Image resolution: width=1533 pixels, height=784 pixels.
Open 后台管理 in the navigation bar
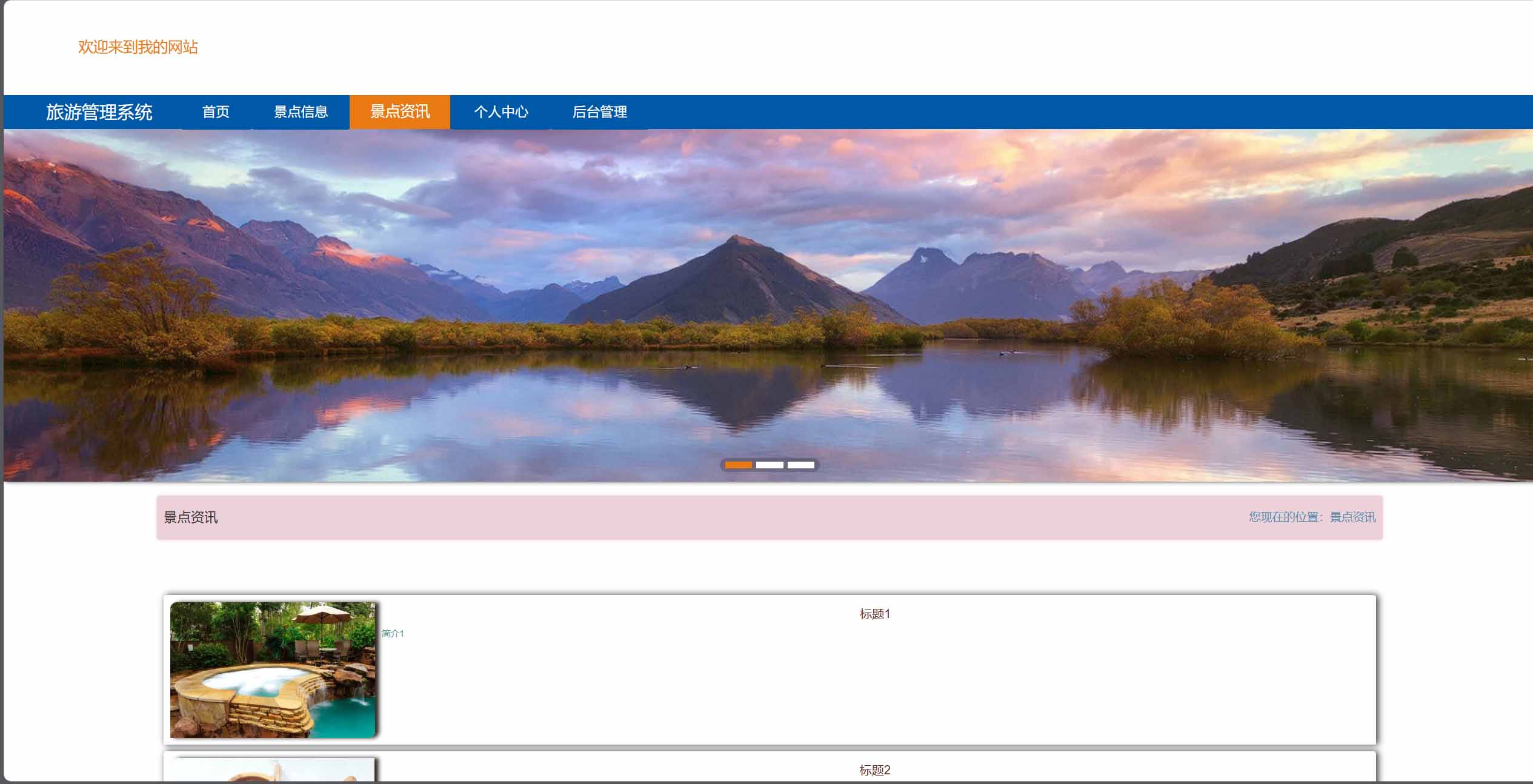coord(599,112)
